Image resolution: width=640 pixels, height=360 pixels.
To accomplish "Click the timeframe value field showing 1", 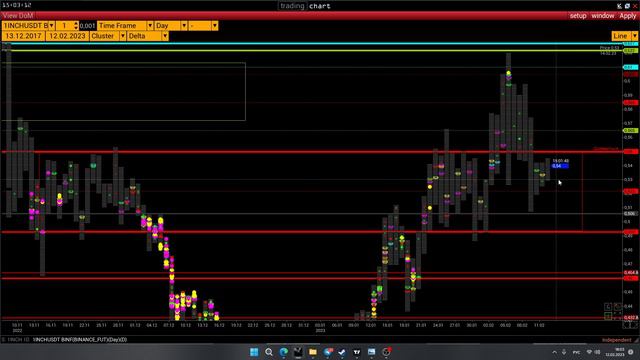I will click(64, 26).
